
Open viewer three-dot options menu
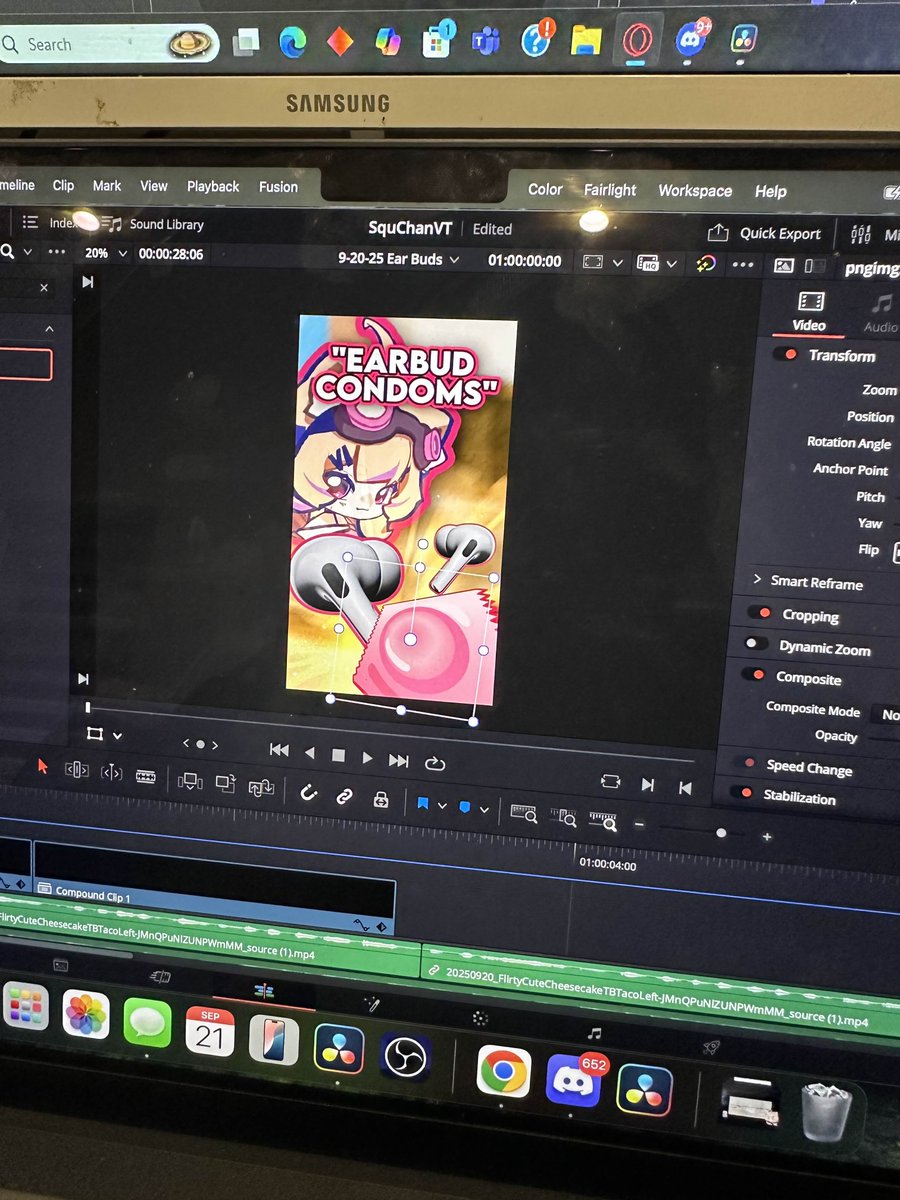coord(743,265)
